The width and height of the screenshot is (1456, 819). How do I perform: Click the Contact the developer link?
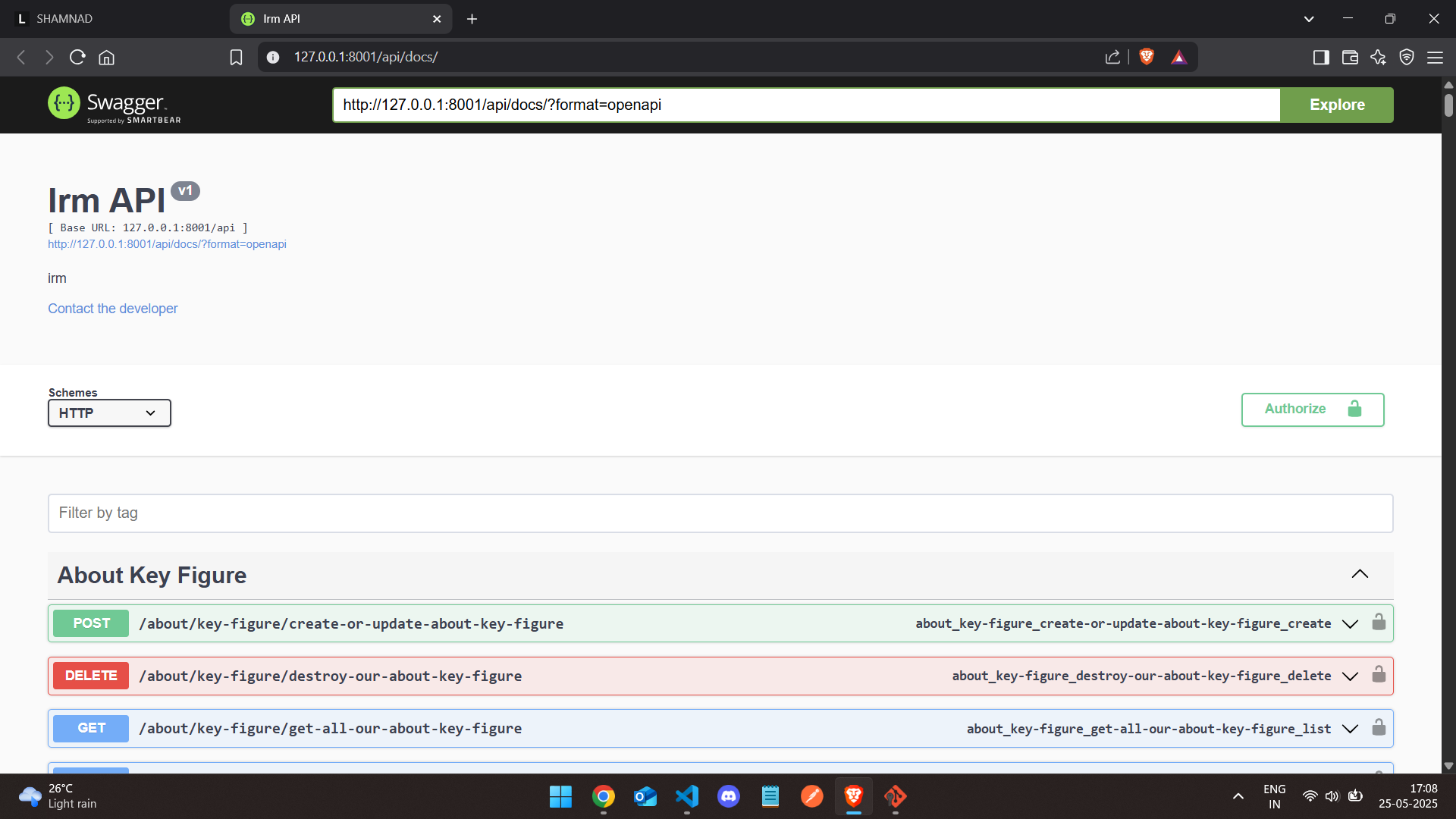pos(113,309)
